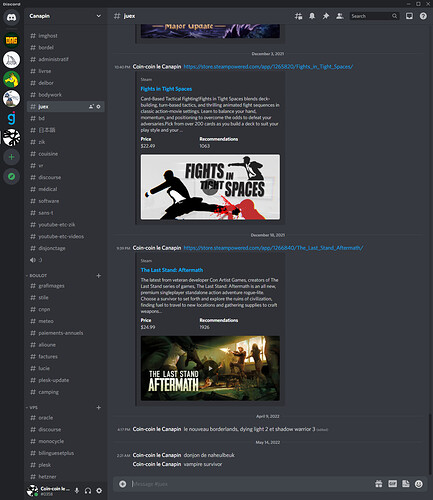Click 'donjon de naheulbeuk' message text

coord(209,455)
